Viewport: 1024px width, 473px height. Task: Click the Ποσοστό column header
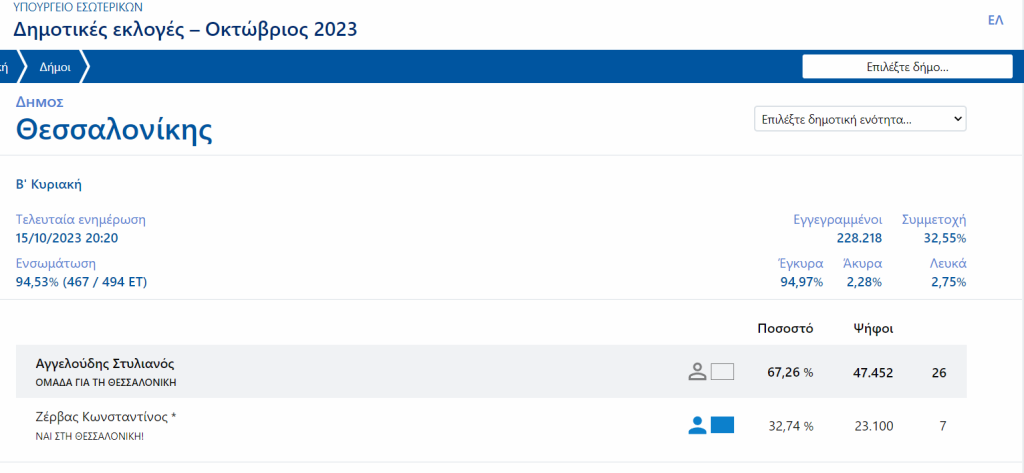click(785, 329)
